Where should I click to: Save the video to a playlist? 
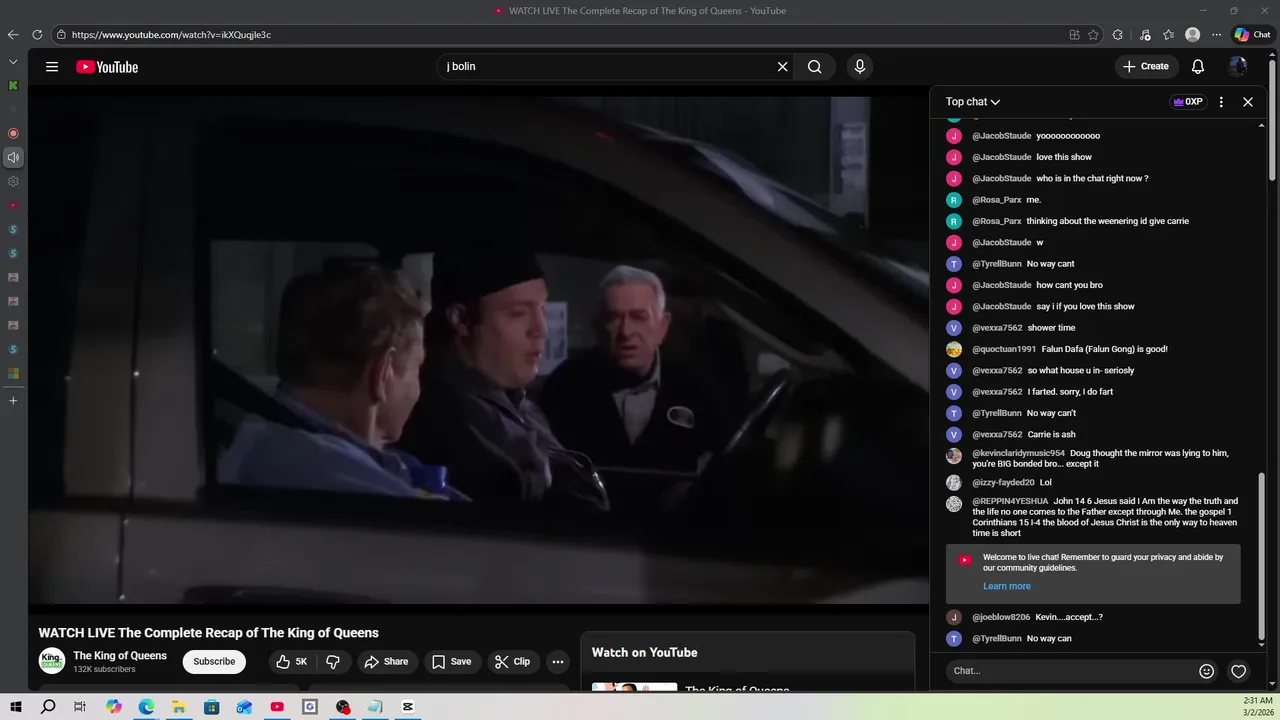(x=451, y=662)
